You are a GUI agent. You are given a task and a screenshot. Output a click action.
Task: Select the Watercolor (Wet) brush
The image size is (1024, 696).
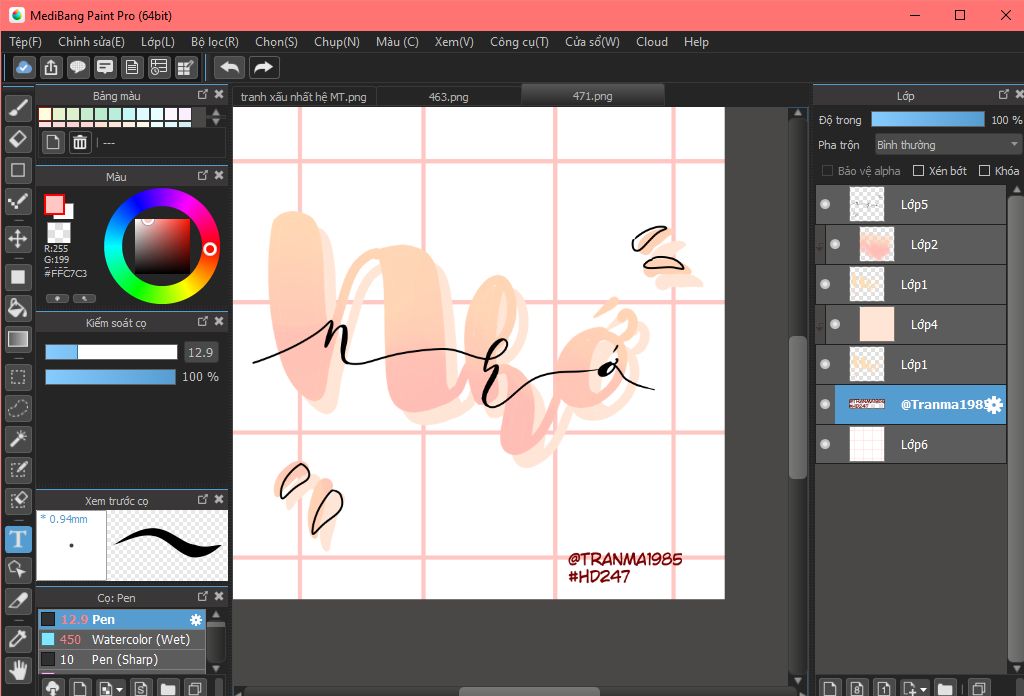[x=121, y=640]
